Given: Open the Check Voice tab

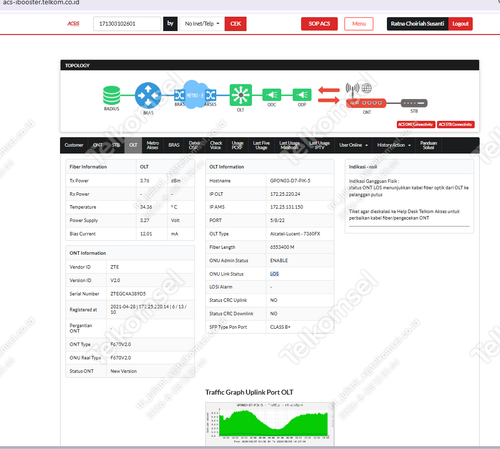Looking at the screenshot, I should (216, 145).
